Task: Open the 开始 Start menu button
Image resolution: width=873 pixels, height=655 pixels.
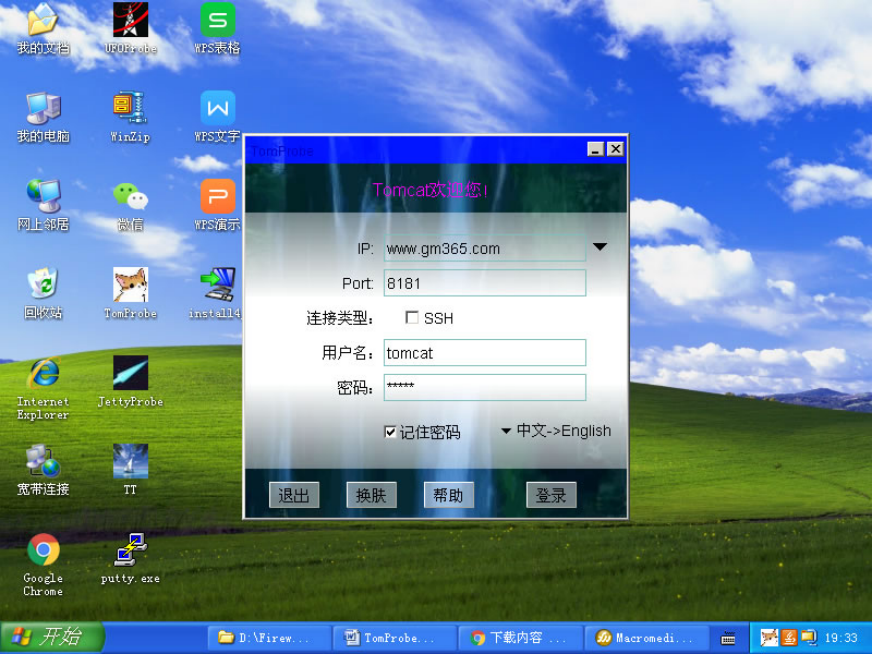Action: coord(52,638)
